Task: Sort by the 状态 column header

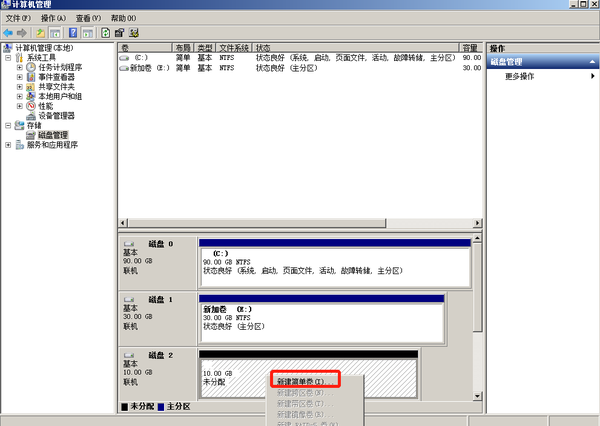Action: [355, 48]
